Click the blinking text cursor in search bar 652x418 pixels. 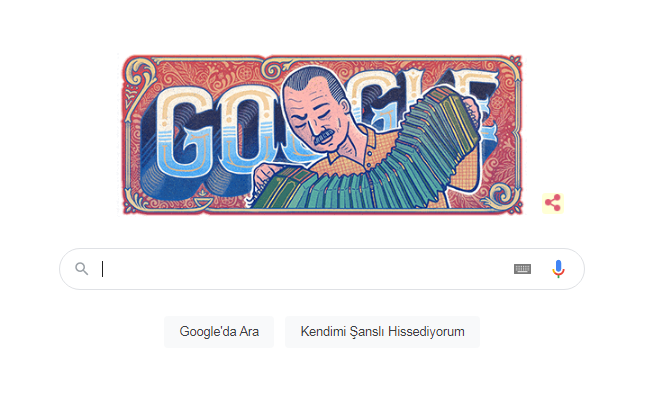coord(103,269)
